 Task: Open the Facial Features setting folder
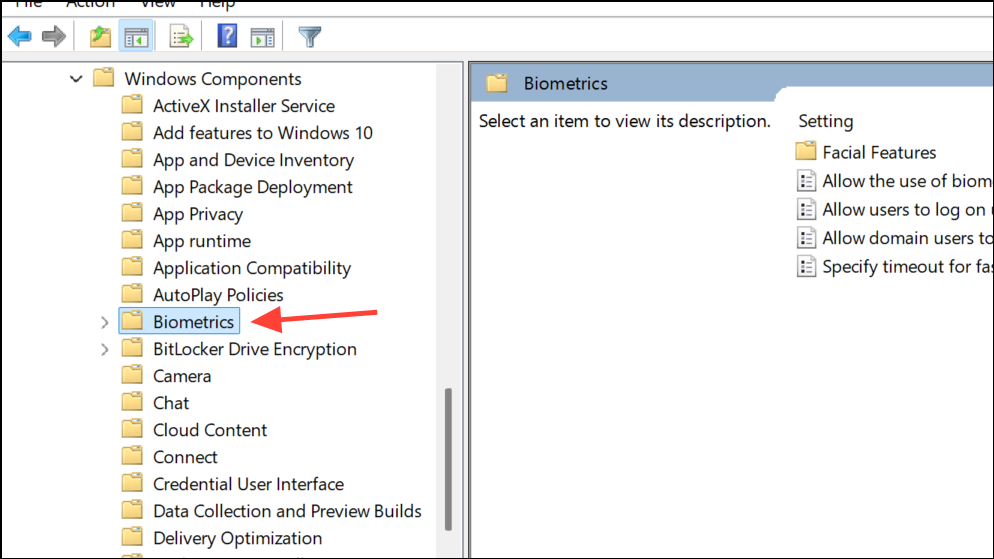tap(879, 152)
